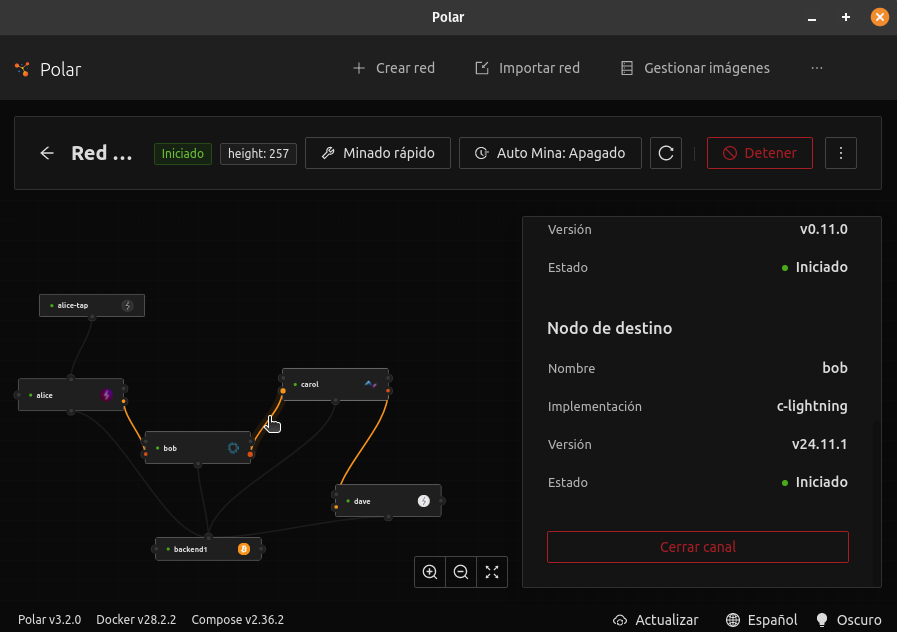Open Gestionar imágenes from the top menu

(695, 68)
